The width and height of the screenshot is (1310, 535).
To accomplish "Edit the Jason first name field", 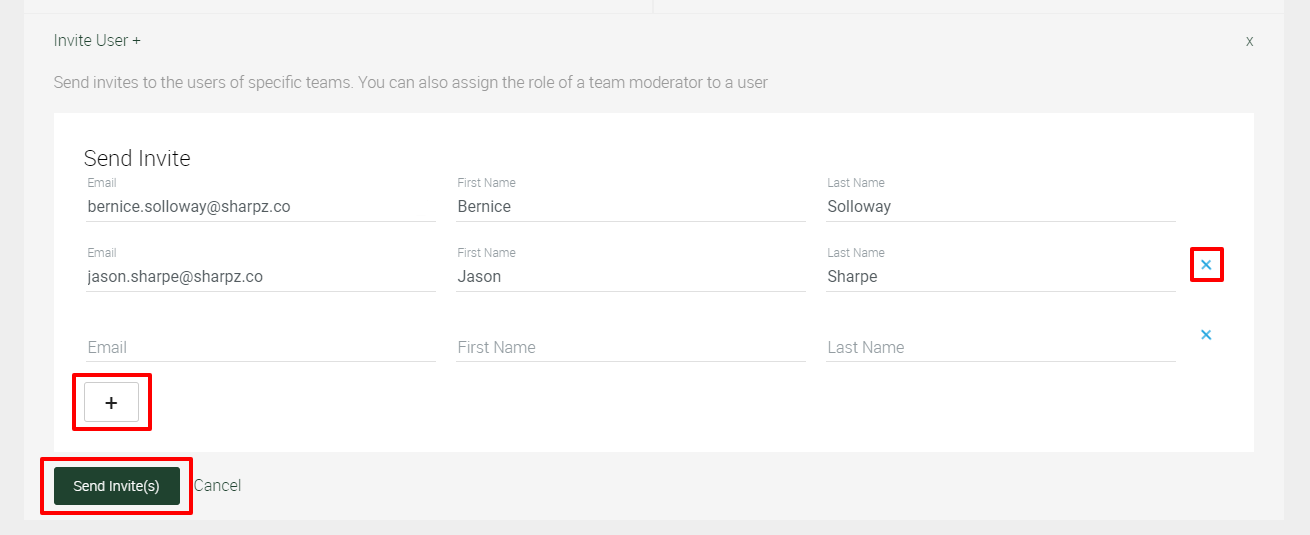I will [631, 277].
